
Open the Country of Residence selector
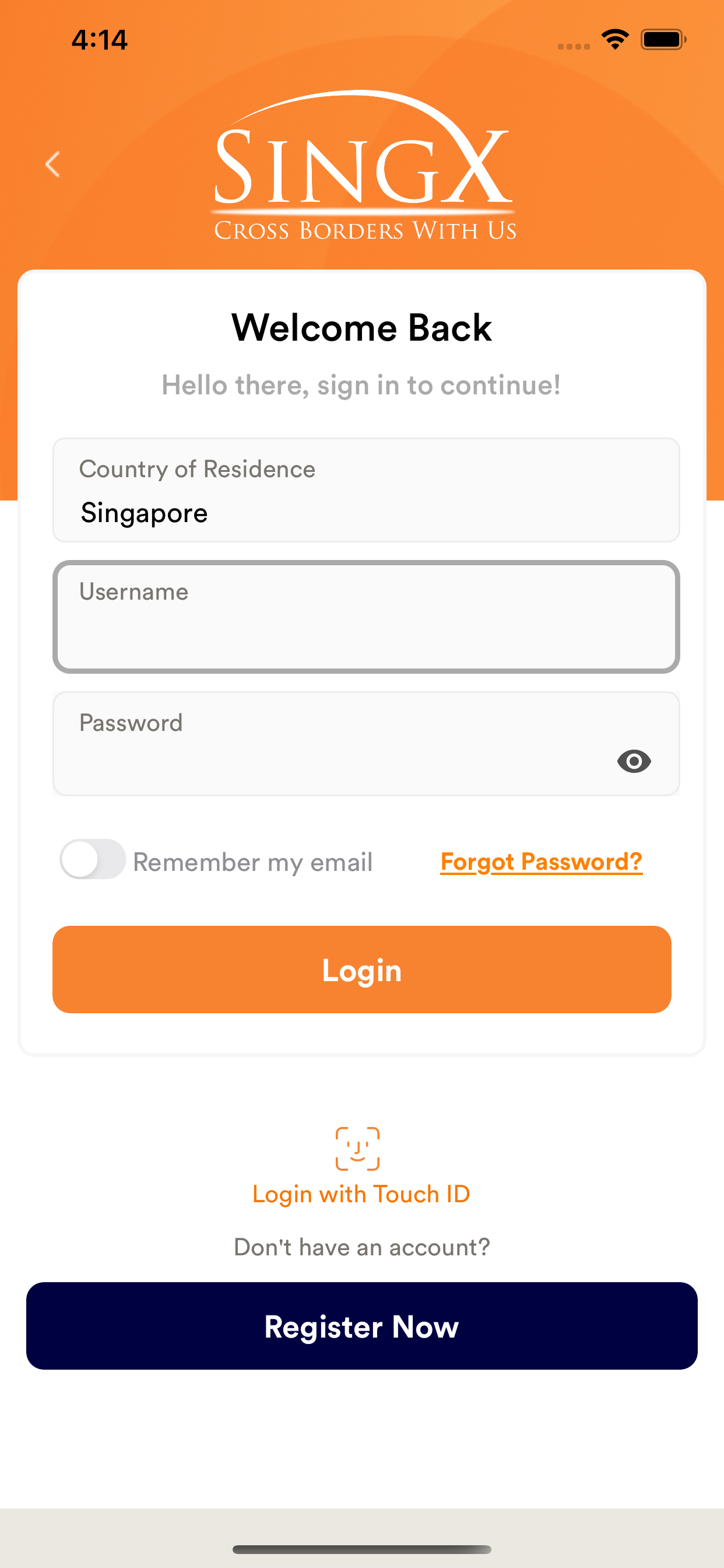[x=365, y=490]
